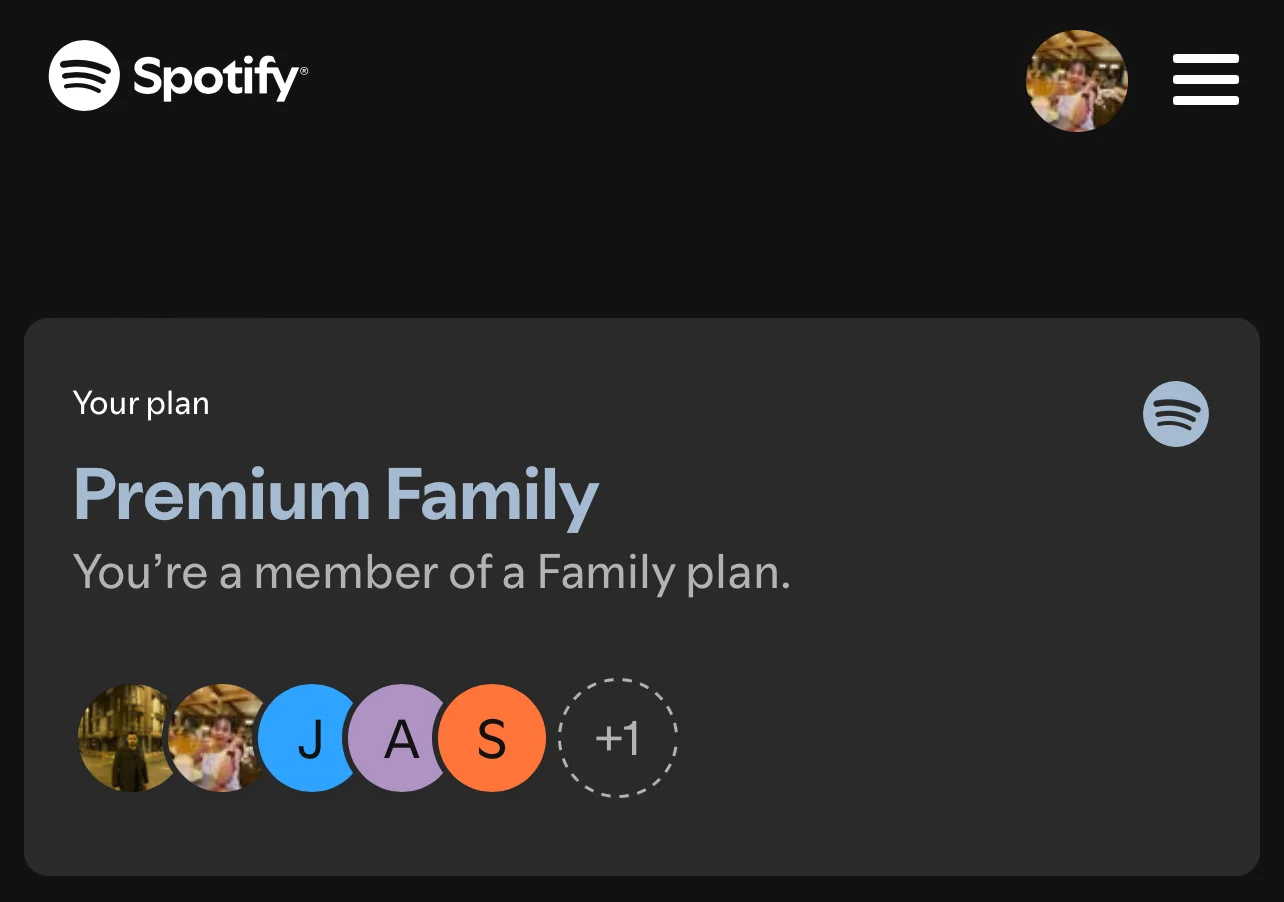Select the orange S member avatar
The image size is (1284, 902).
[491, 738]
